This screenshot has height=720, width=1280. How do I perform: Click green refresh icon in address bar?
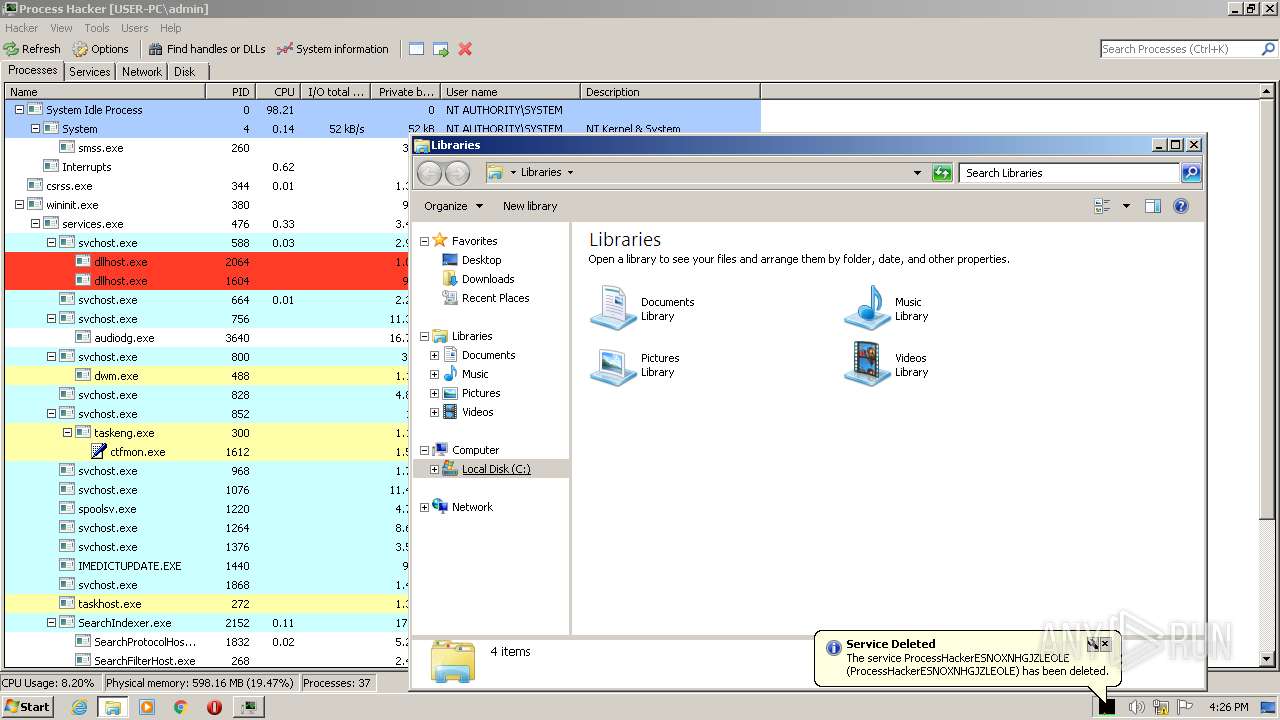(x=942, y=173)
